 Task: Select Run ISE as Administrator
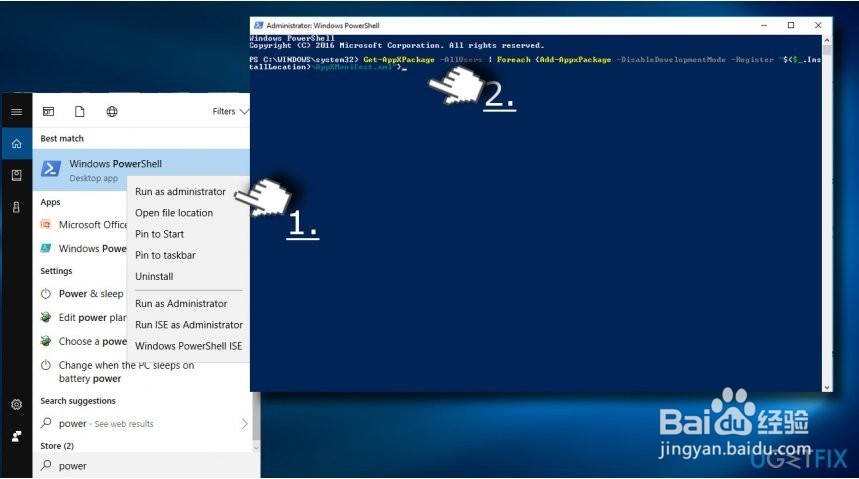tap(188, 325)
